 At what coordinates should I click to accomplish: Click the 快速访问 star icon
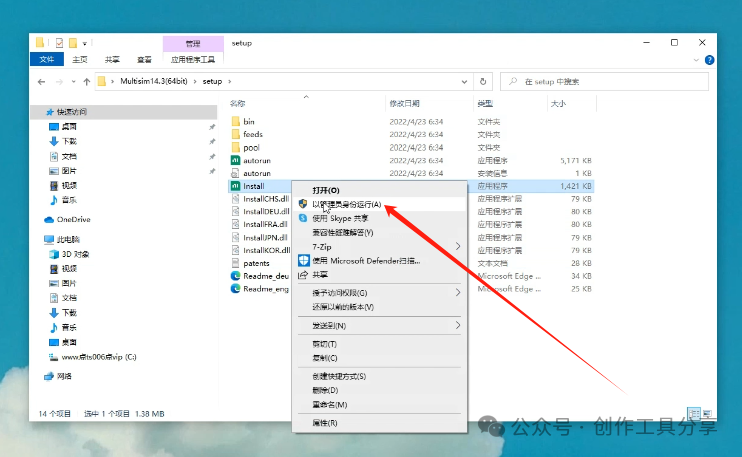click(x=50, y=112)
